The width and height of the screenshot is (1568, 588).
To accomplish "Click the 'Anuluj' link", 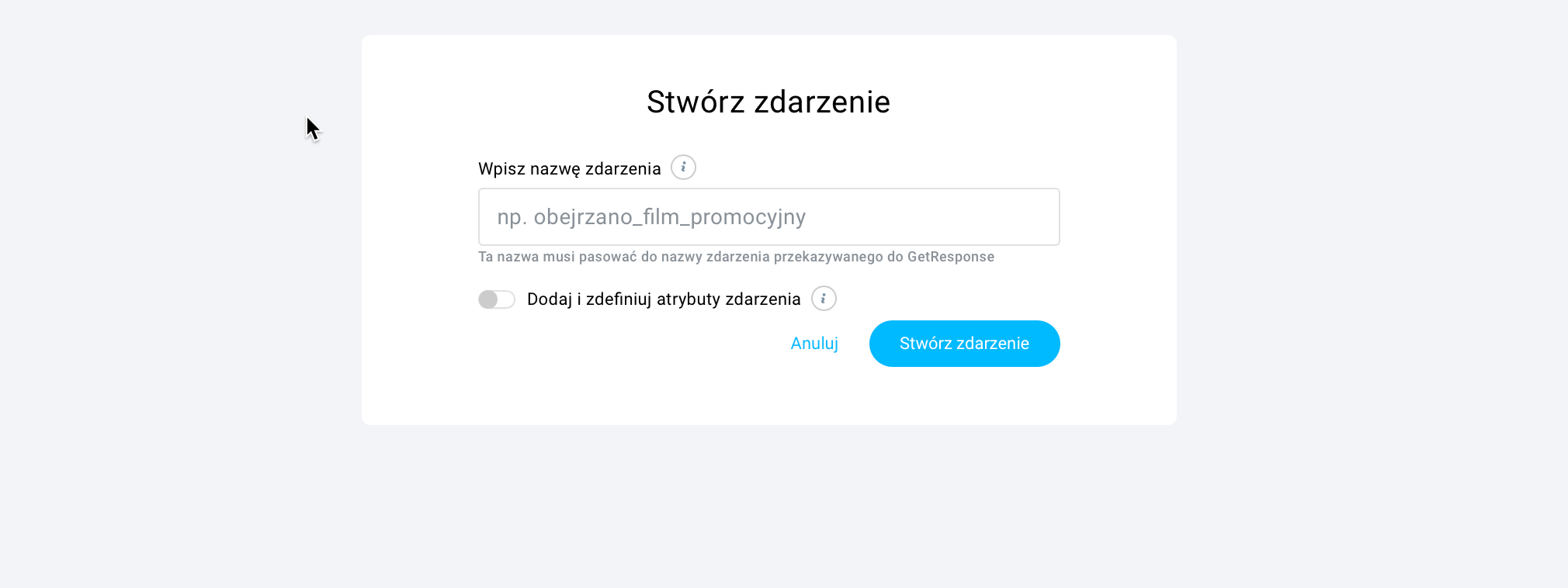I will click(x=814, y=344).
